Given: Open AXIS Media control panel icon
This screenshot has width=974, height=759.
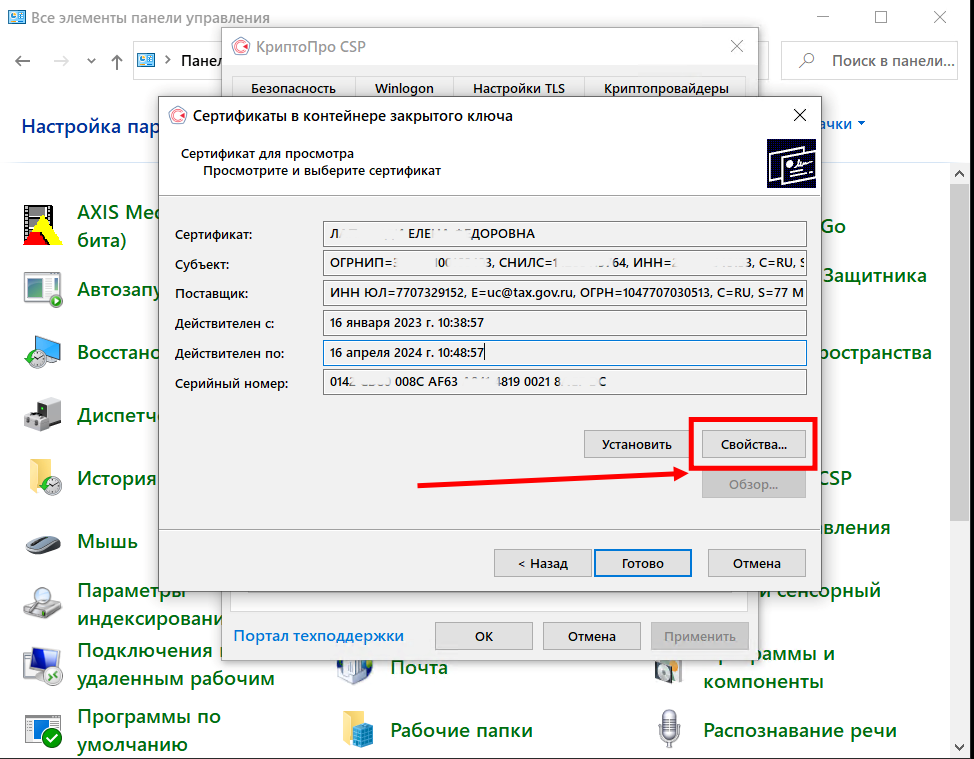Looking at the screenshot, I should [42, 225].
